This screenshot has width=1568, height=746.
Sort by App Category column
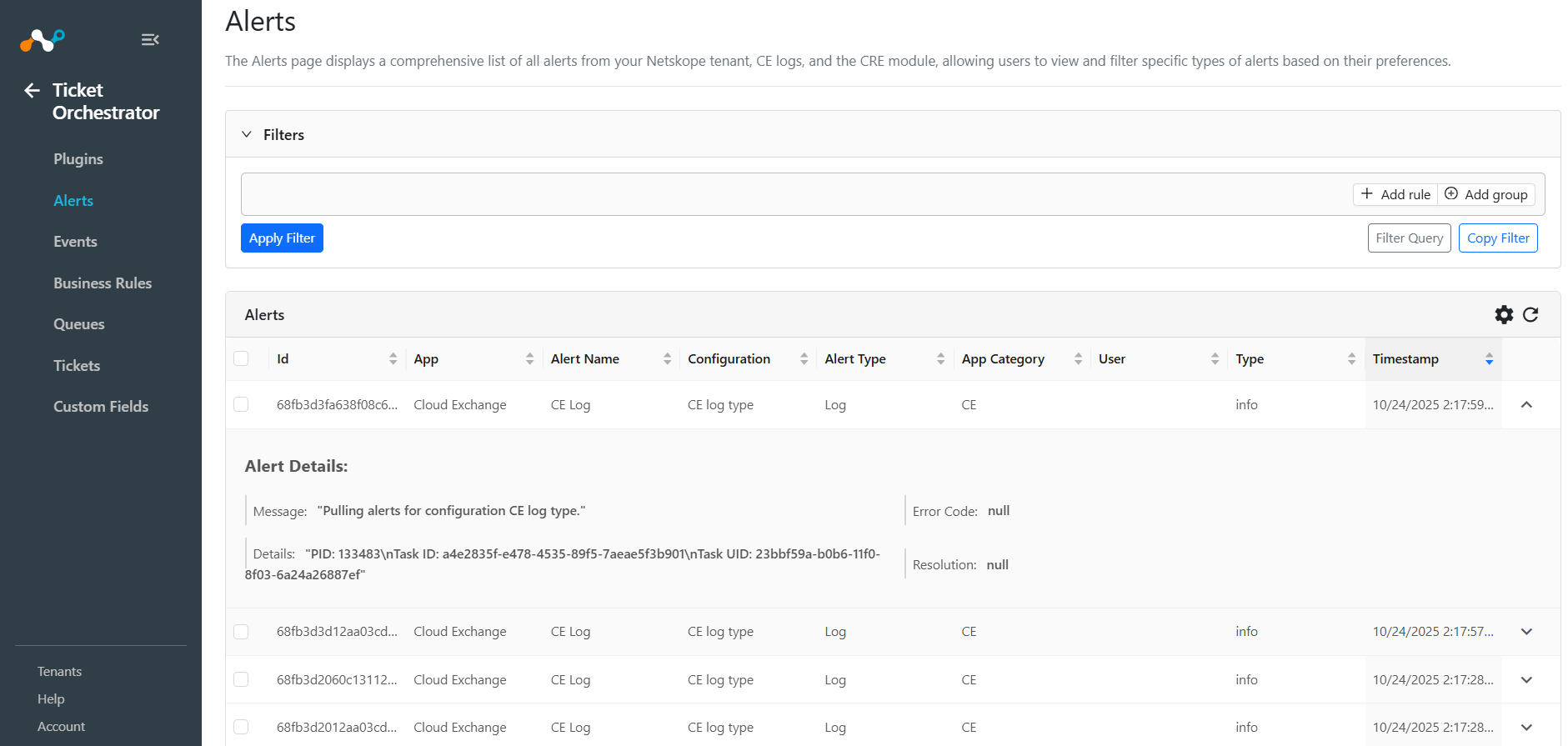point(1078,358)
